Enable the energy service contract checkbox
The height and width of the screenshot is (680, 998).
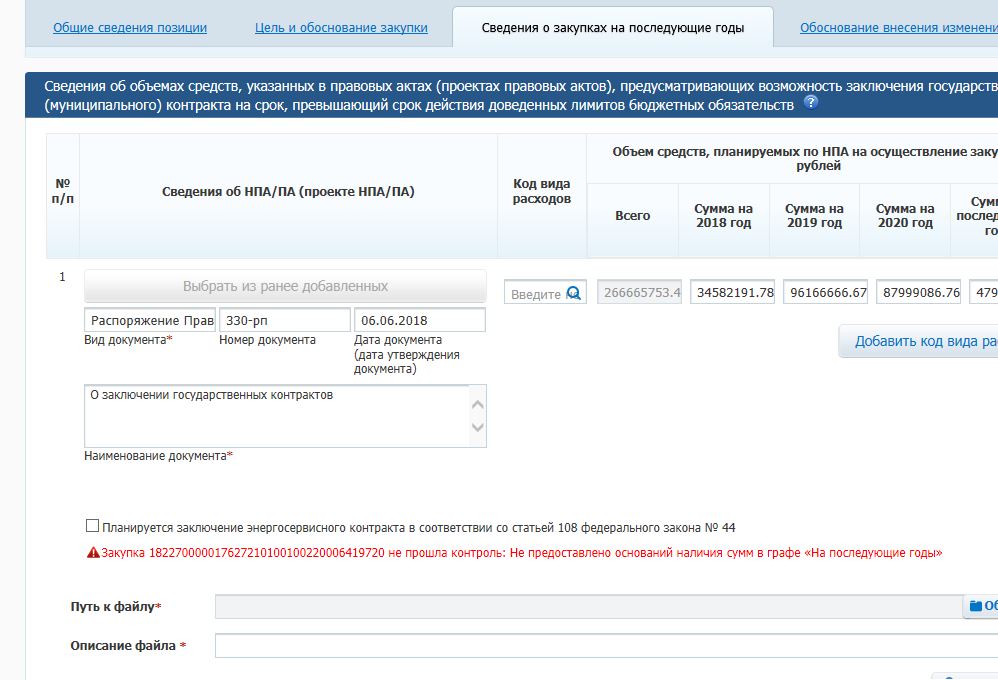pos(93,526)
